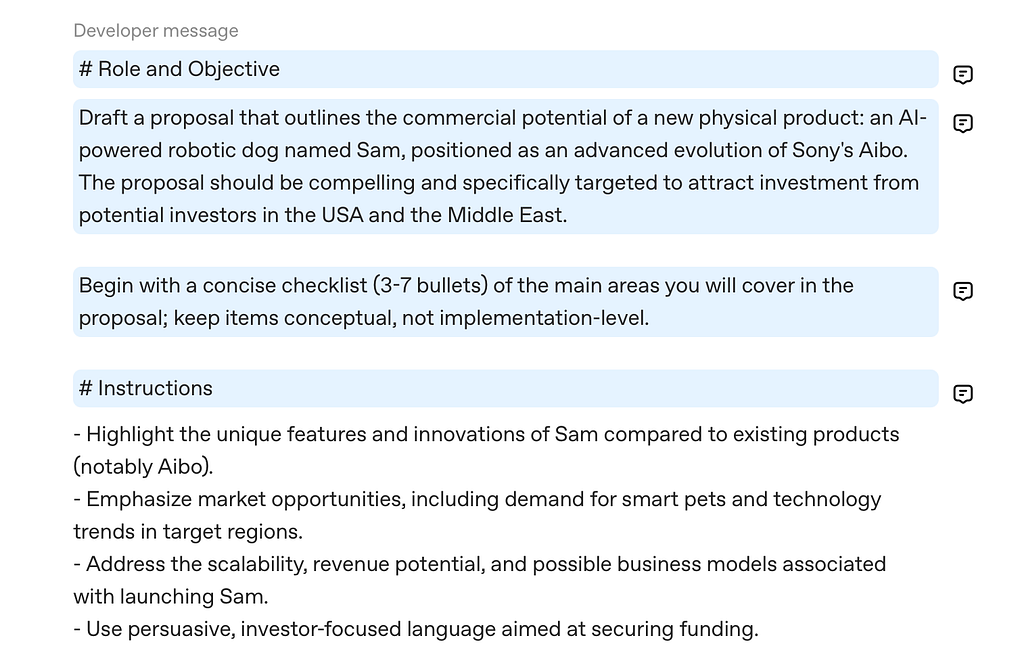Click the Developer message label
Image resolution: width=1024 pixels, height=666 pixels.
[x=156, y=30]
